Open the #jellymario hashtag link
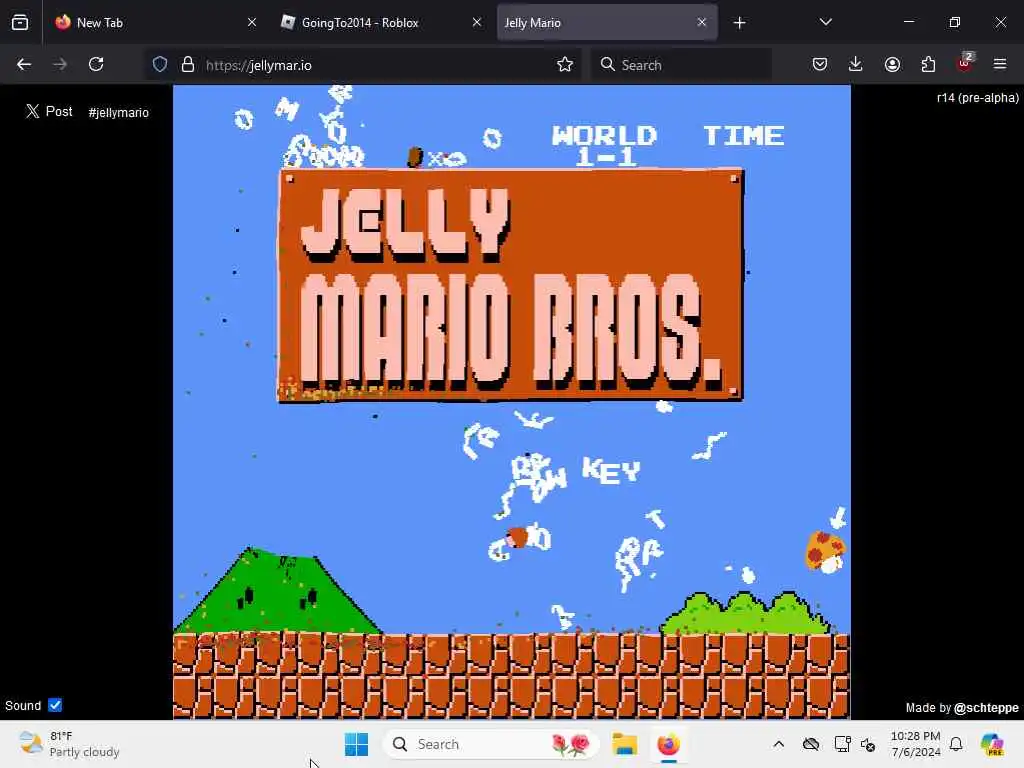This screenshot has width=1024, height=768. pyautogui.click(x=118, y=112)
